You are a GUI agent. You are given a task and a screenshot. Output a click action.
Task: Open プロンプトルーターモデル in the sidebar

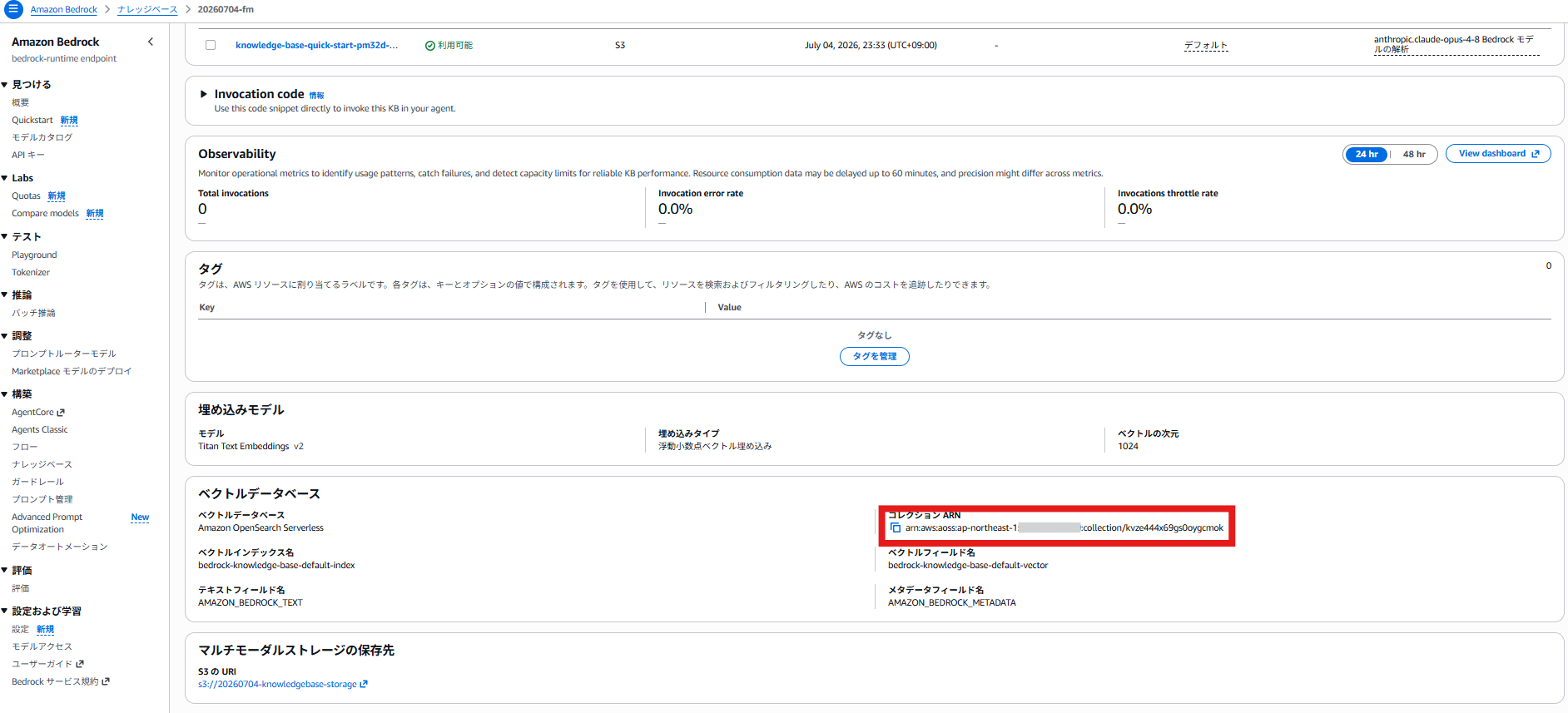tap(64, 354)
